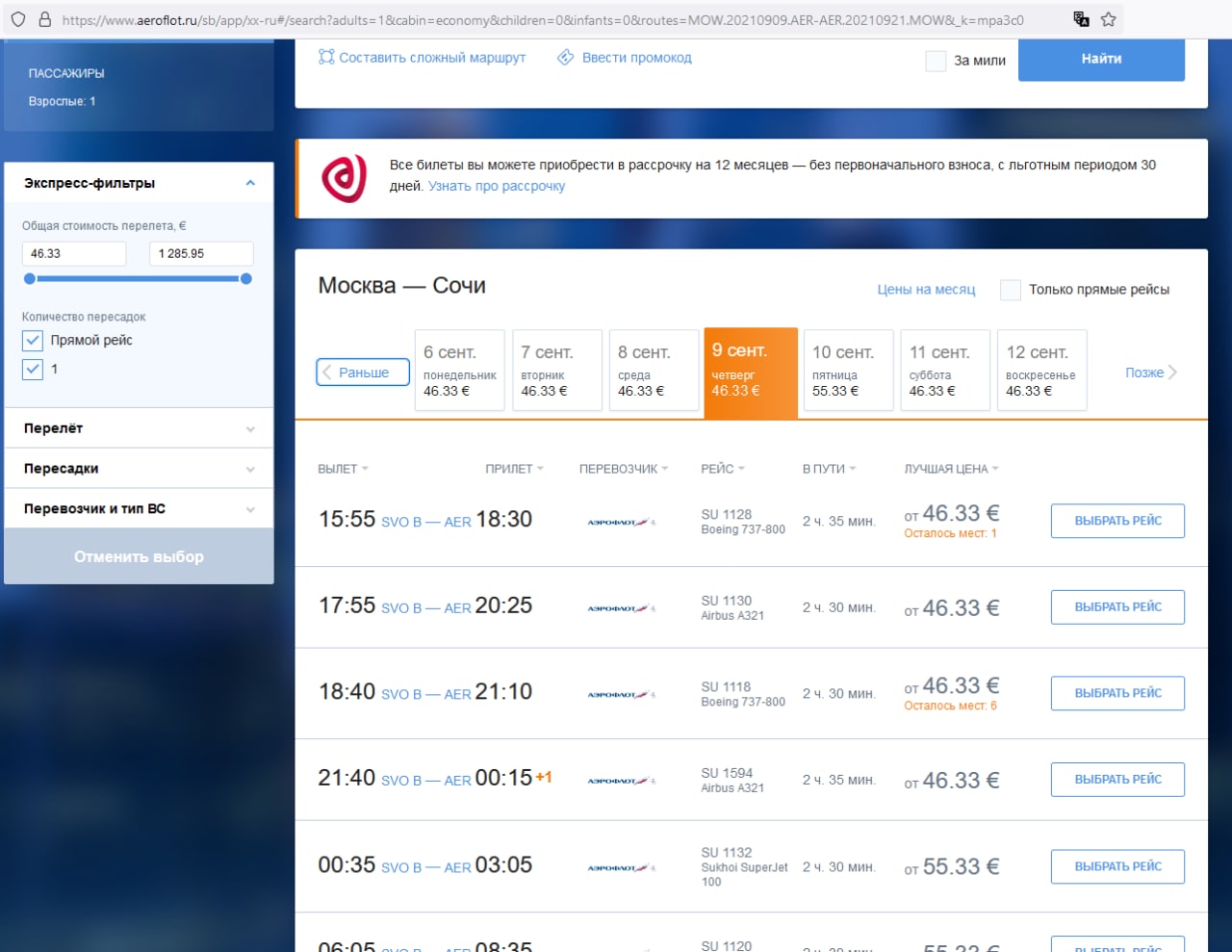This screenshot has height=952, width=1232.
Task: Click Отменить выбор button
Action: coord(139,556)
